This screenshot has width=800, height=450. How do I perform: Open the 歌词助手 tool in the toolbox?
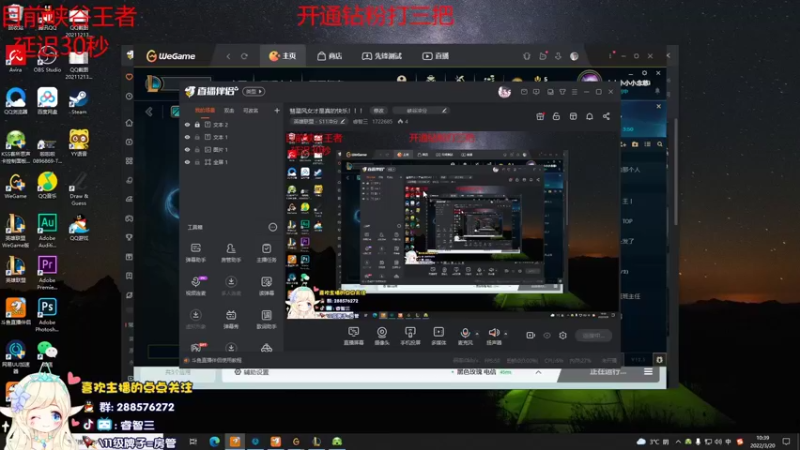pyautogui.click(x=266, y=319)
